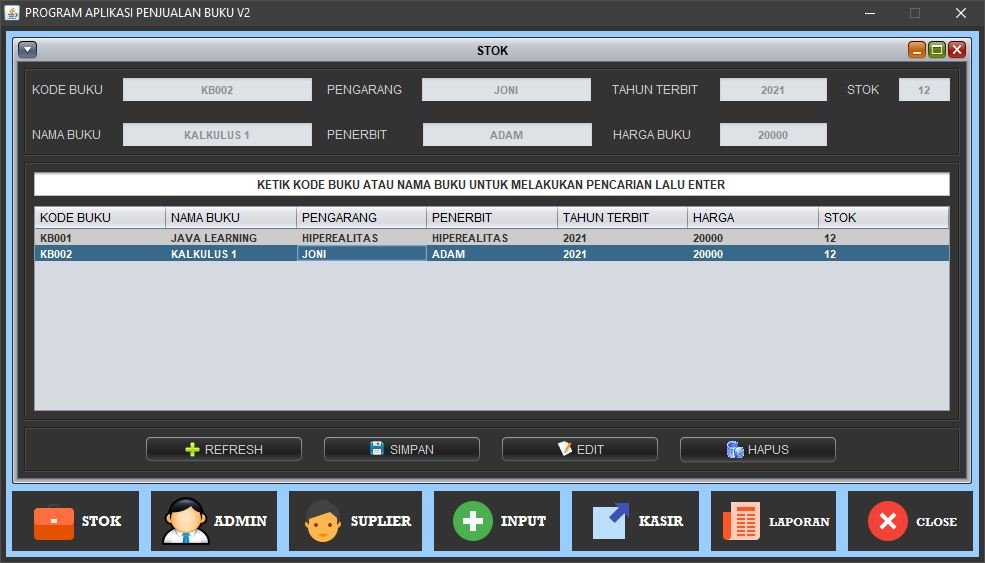The width and height of the screenshot is (985, 563).
Task: Maximize the STOK internal window
Action: click(937, 50)
